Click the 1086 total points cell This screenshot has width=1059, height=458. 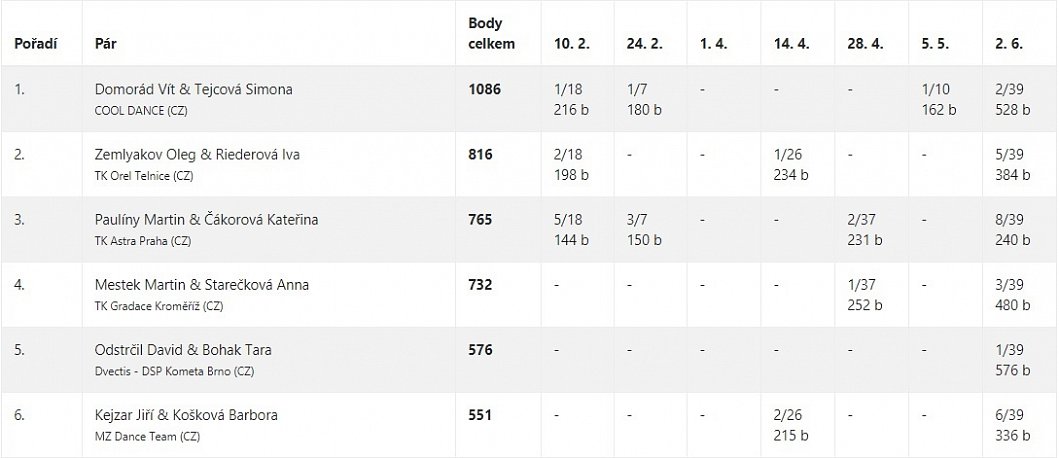485,89
